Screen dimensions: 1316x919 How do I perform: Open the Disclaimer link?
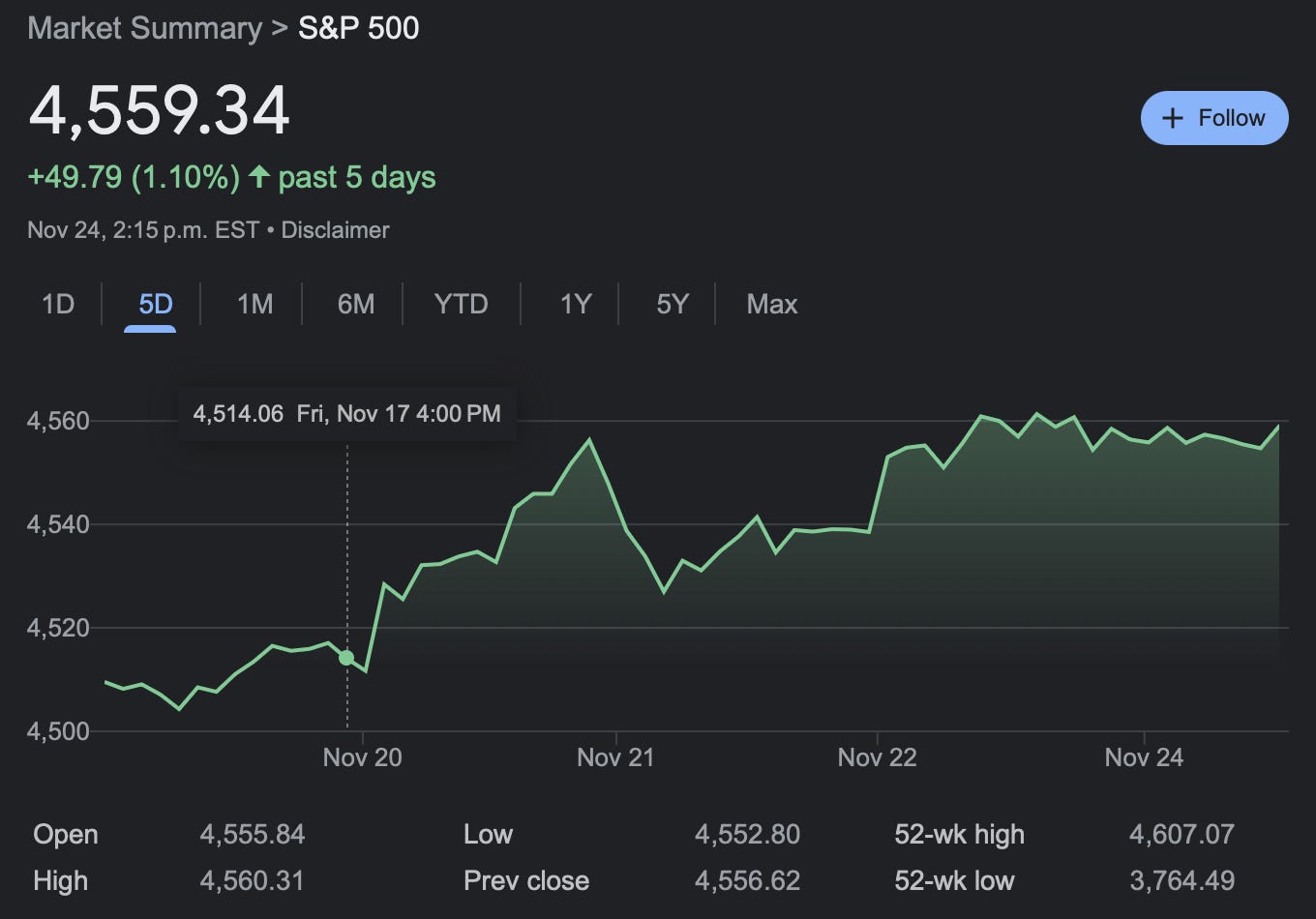click(x=335, y=230)
